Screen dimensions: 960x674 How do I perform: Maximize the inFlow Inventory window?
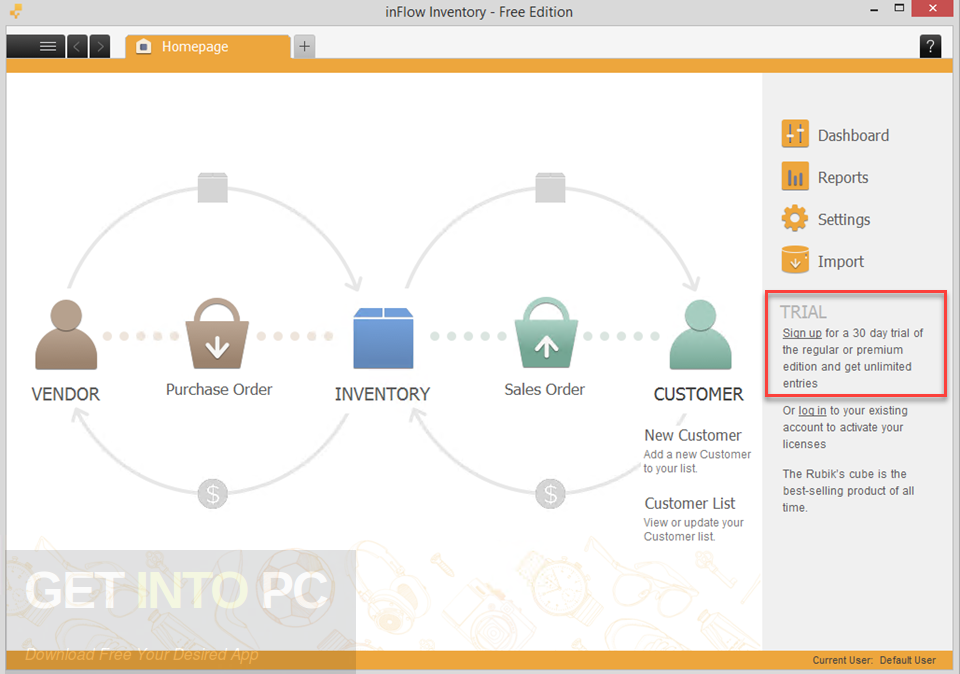(899, 9)
